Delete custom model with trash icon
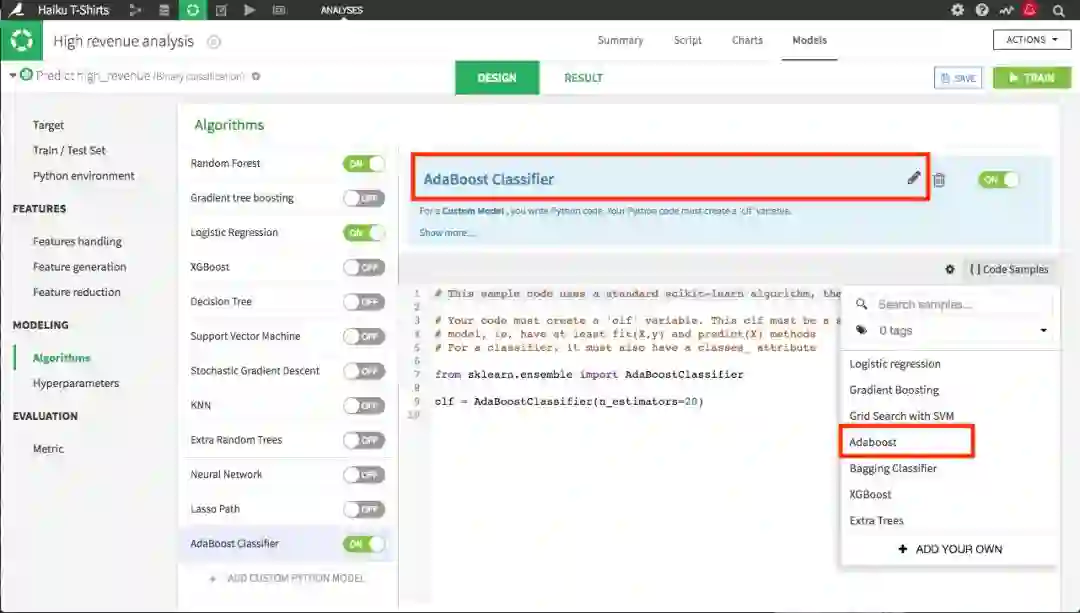 pos(939,180)
